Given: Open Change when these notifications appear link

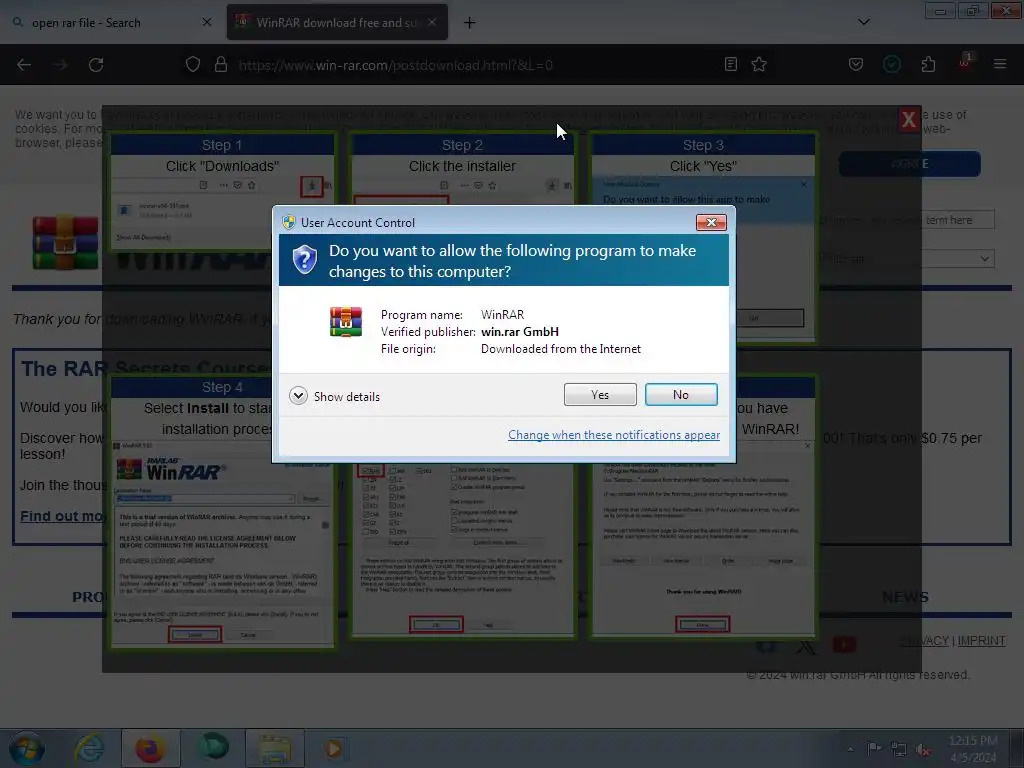Looking at the screenshot, I should (x=614, y=435).
